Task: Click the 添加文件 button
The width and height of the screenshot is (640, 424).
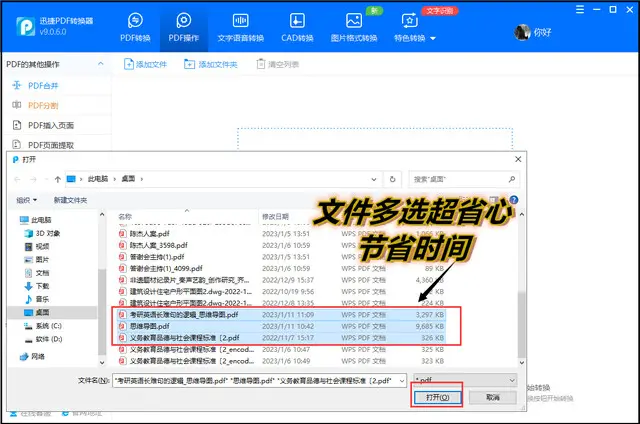Action: click(x=145, y=64)
